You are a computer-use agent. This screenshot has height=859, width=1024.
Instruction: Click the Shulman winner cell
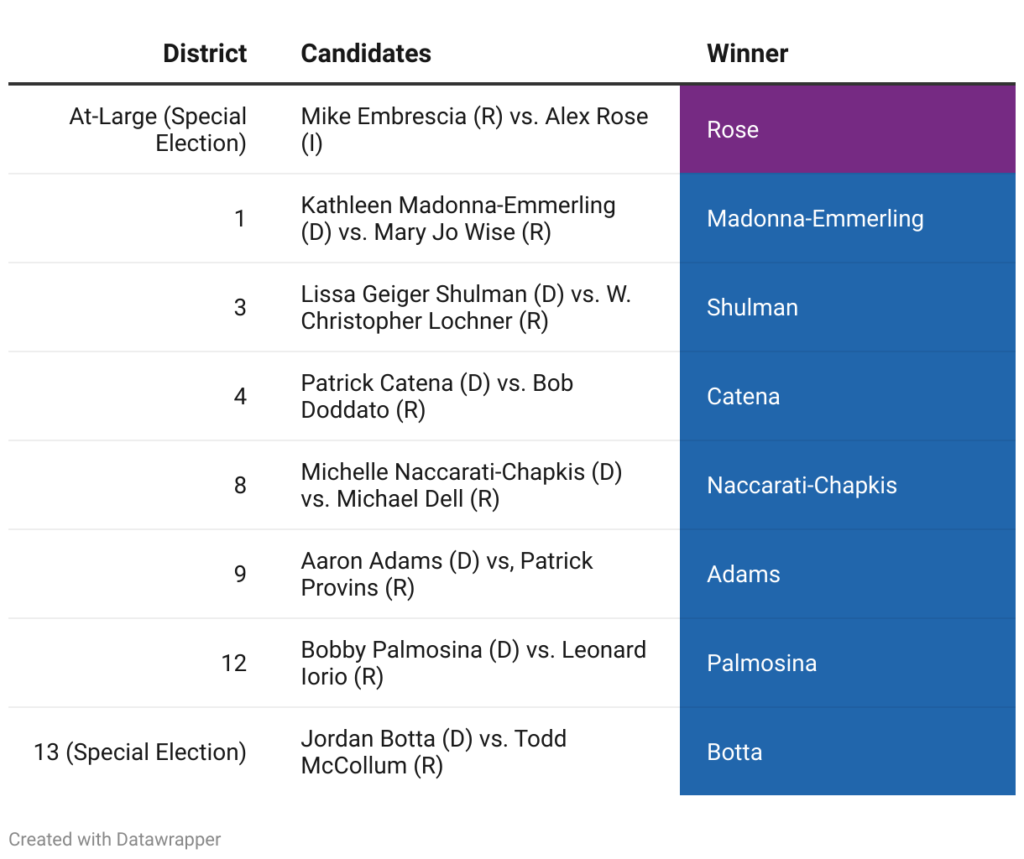847,308
